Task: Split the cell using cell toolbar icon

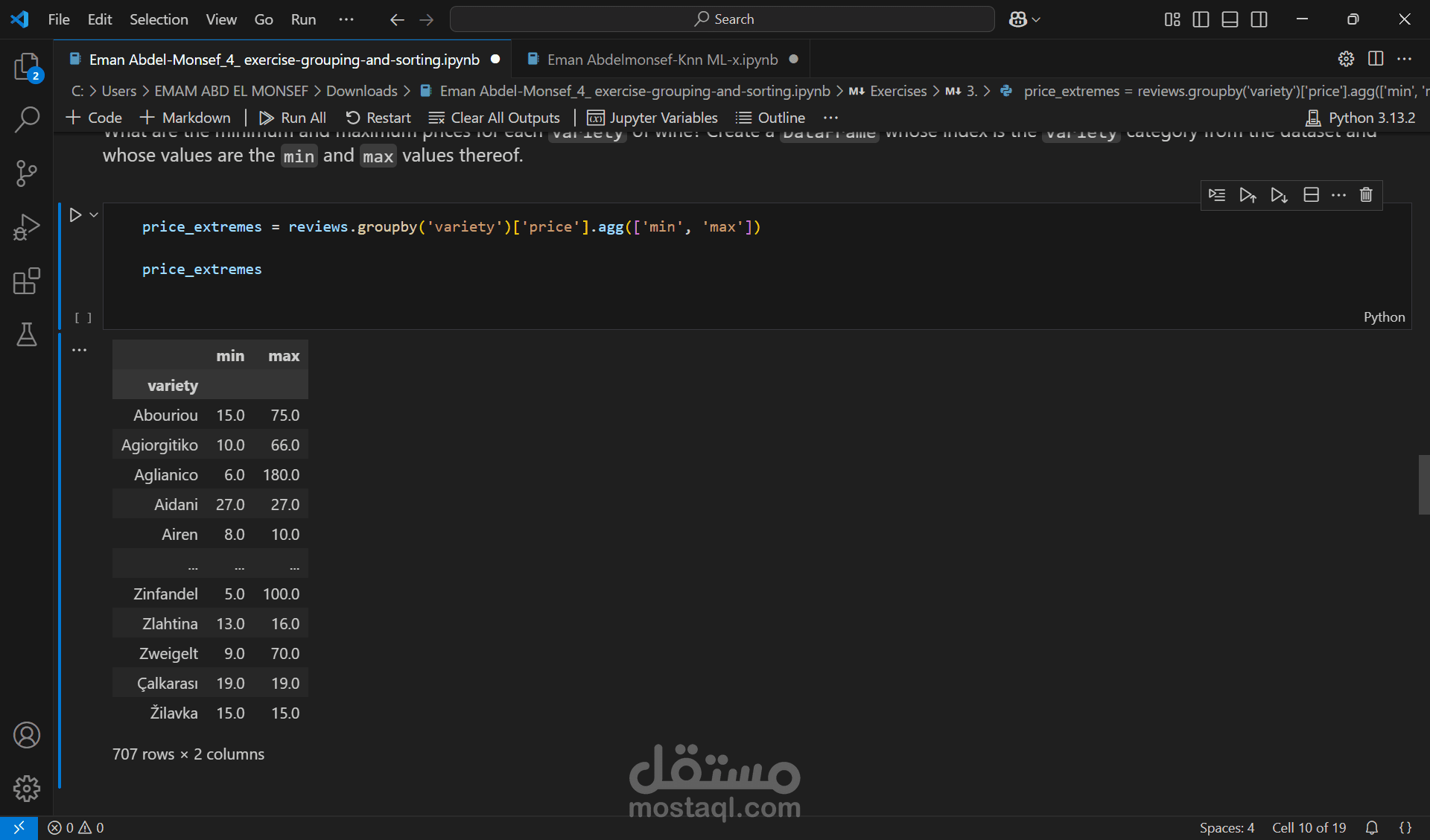Action: click(x=1311, y=195)
